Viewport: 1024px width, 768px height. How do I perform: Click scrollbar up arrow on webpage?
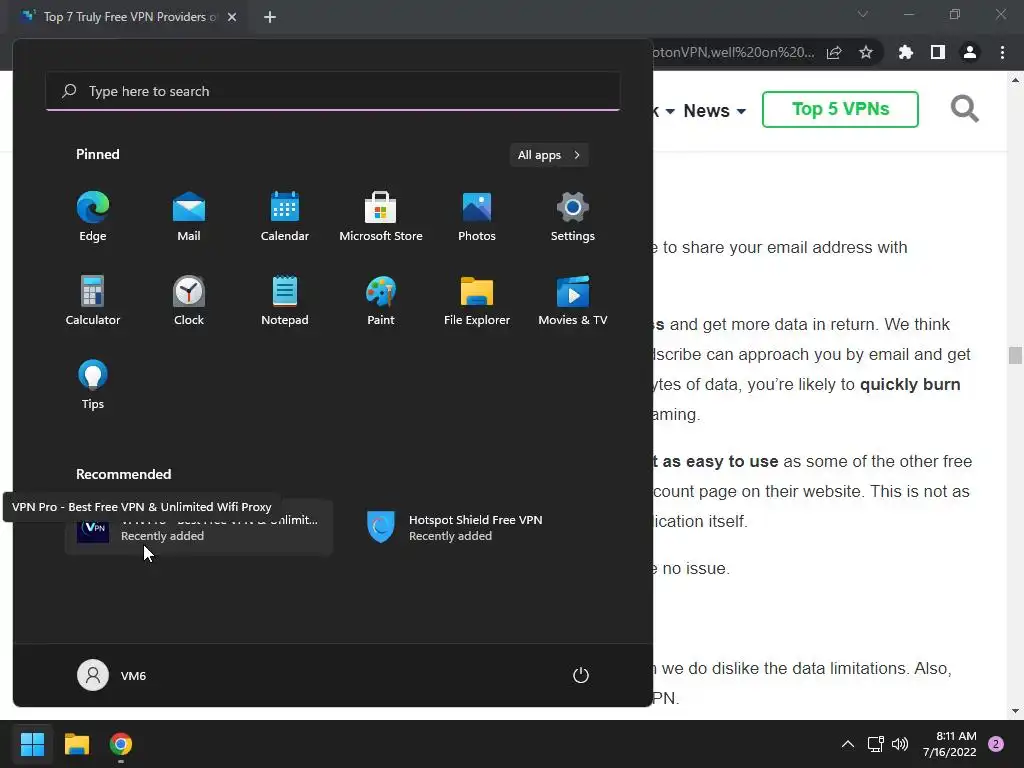tap(1015, 80)
